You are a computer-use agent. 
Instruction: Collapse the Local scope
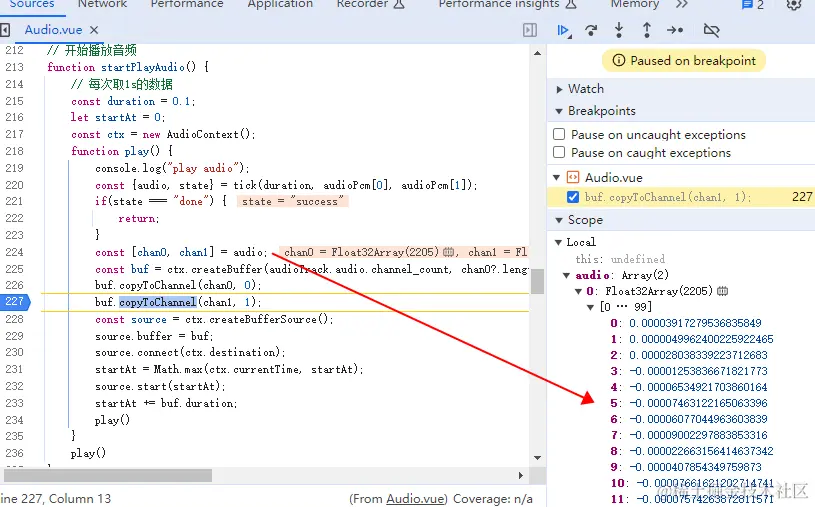click(x=558, y=242)
